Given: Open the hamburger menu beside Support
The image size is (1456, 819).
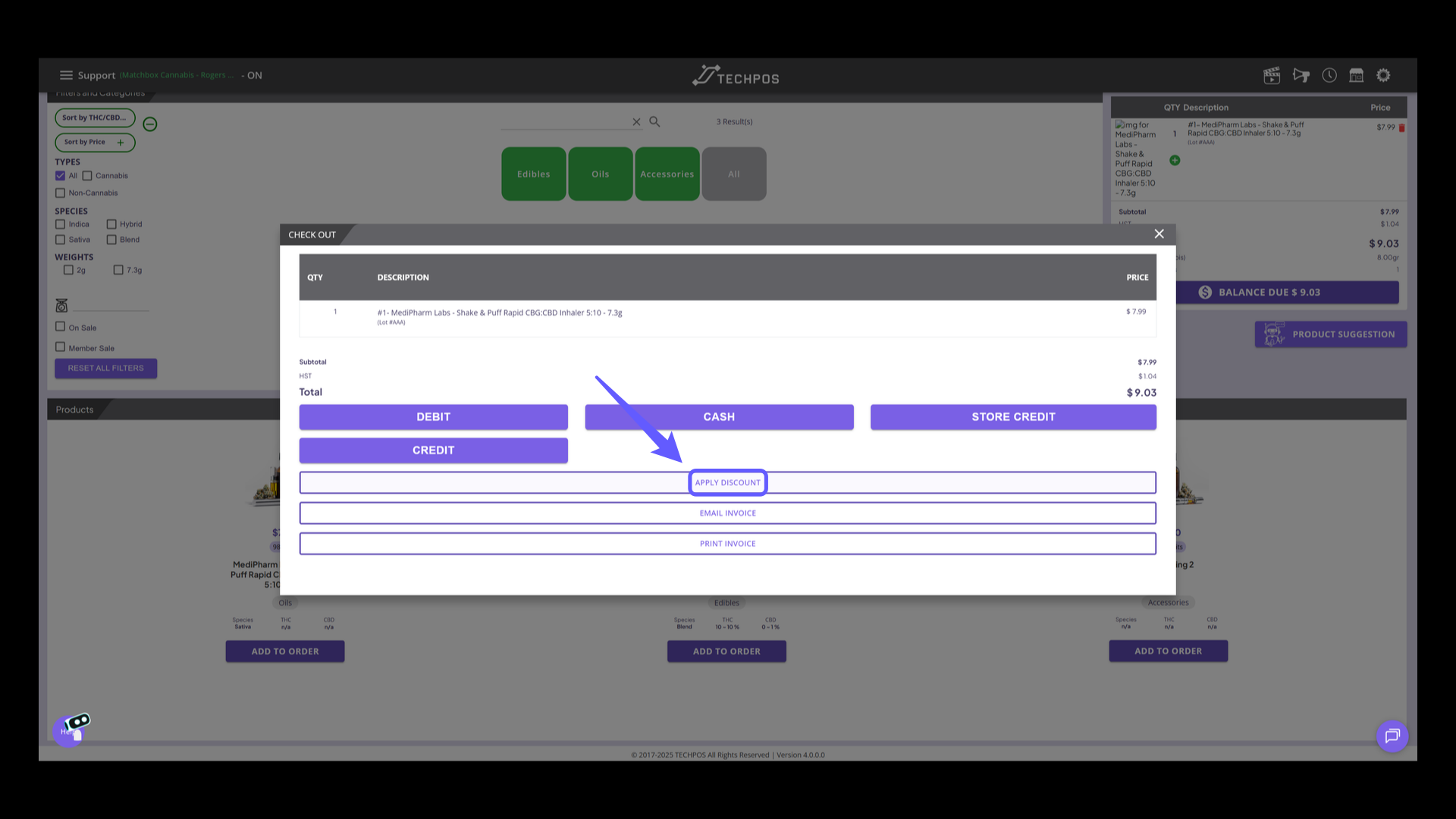Looking at the screenshot, I should [x=66, y=75].
